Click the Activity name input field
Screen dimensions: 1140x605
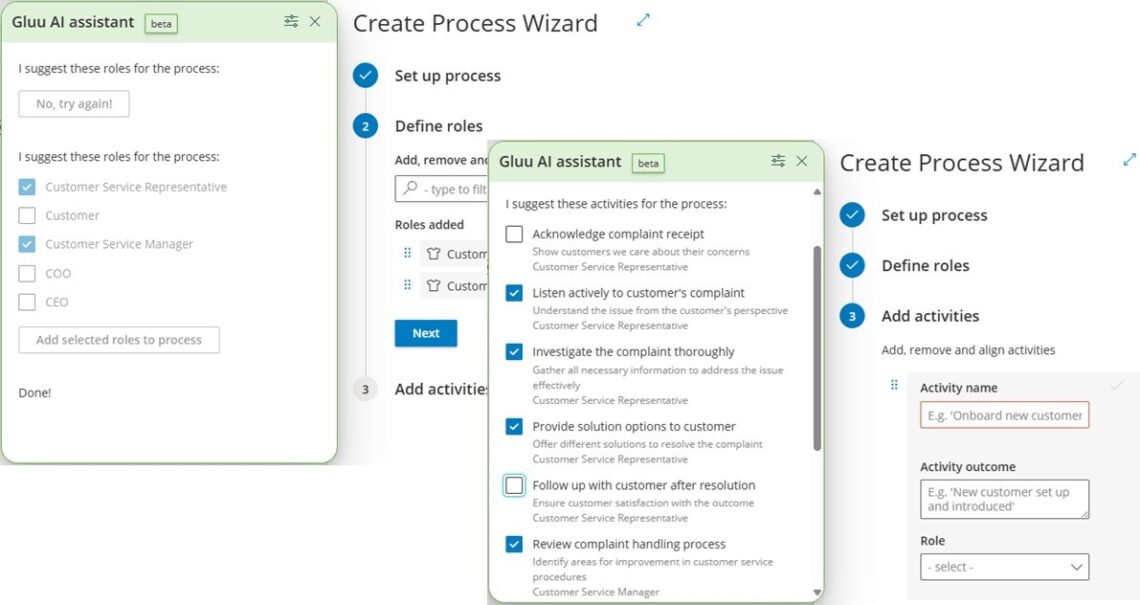(1004, 415)
